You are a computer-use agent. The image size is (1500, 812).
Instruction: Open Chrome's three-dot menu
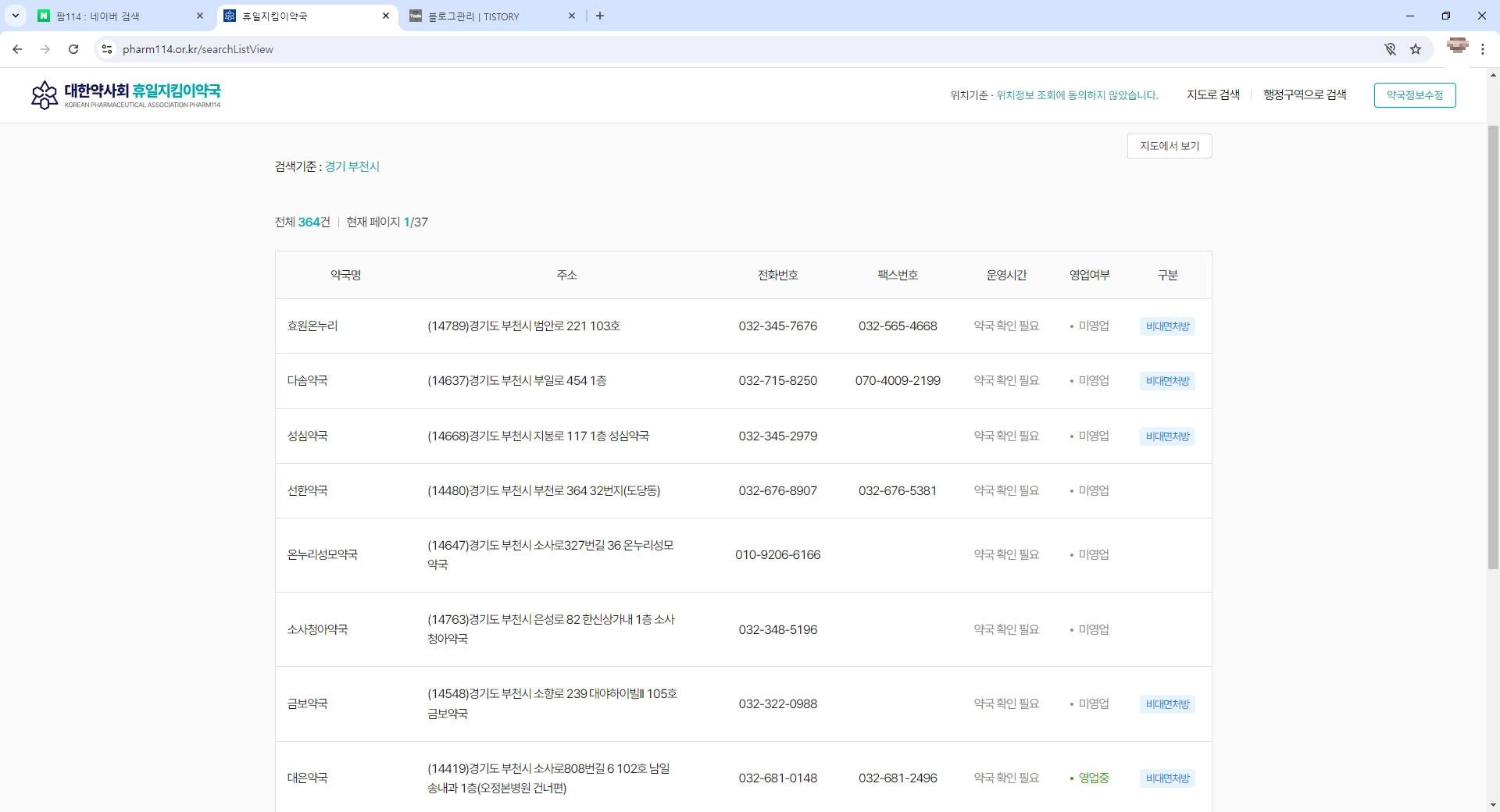click(x=1483, y=48)
